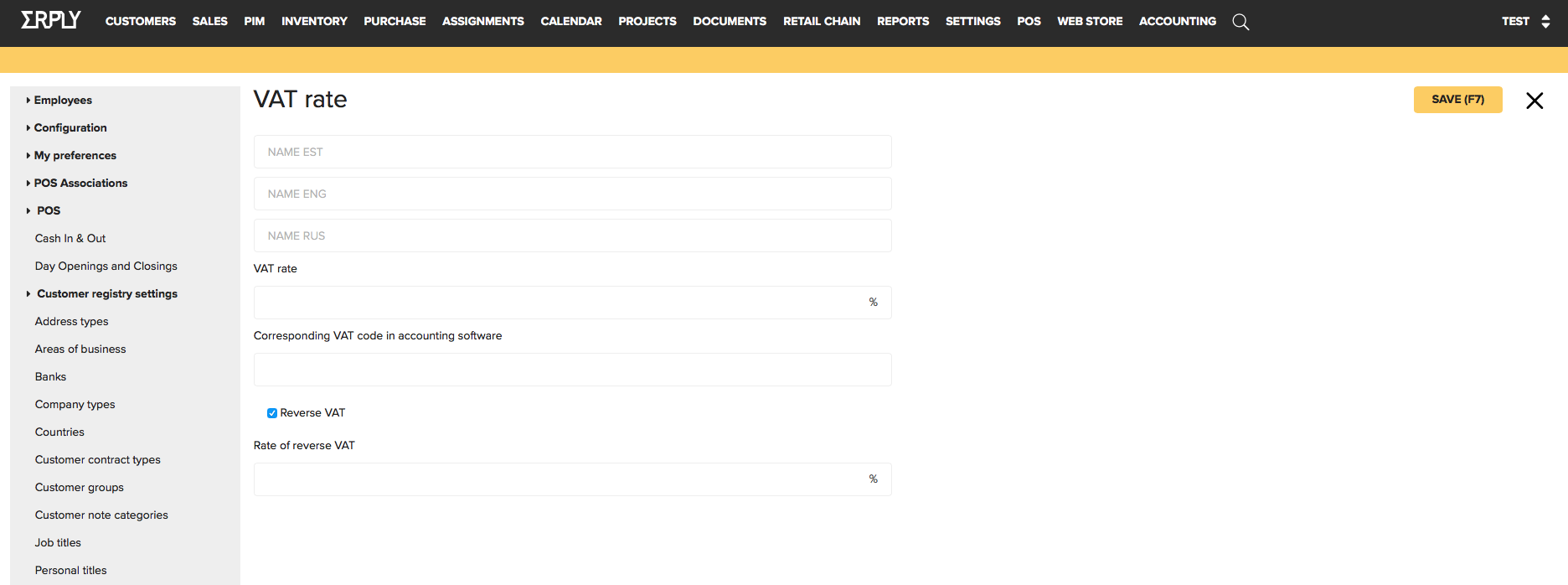This screenshot has height=585, width=1568.
Task: Open Job titles
Action: [x=58, y=542]
